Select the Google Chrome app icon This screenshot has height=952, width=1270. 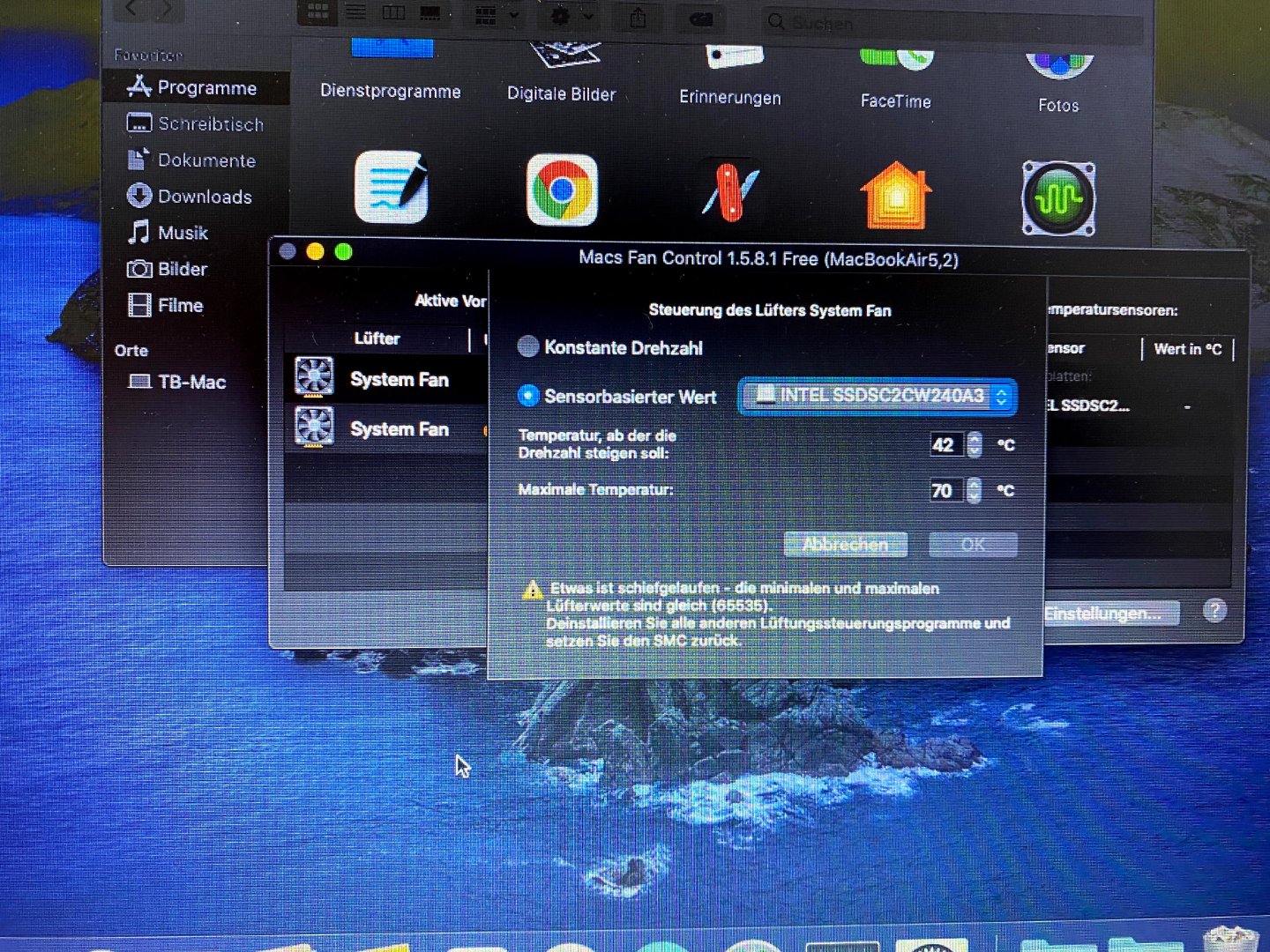pos(562,190)
